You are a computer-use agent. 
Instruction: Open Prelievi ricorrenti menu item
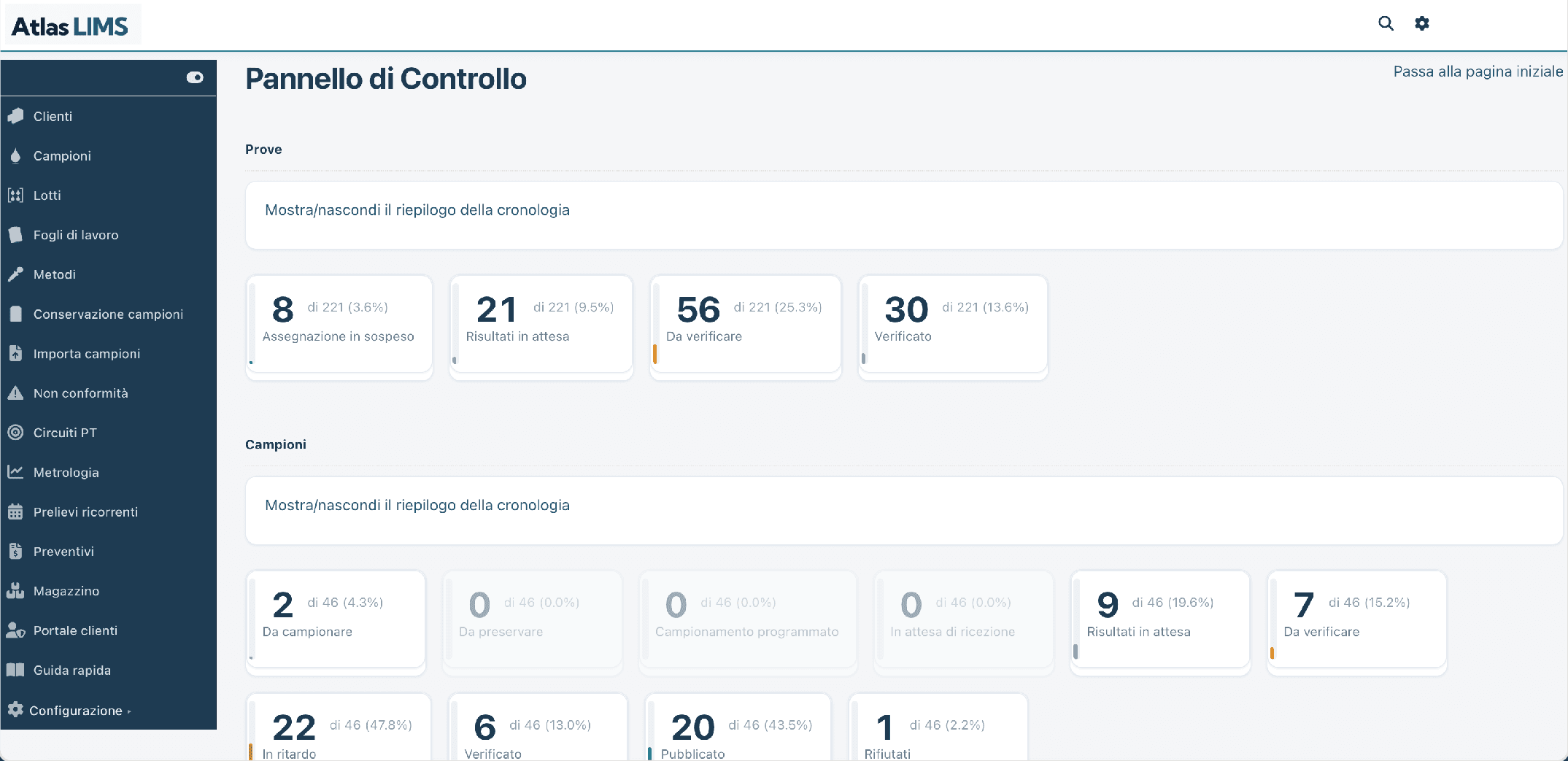coord(85,511)
